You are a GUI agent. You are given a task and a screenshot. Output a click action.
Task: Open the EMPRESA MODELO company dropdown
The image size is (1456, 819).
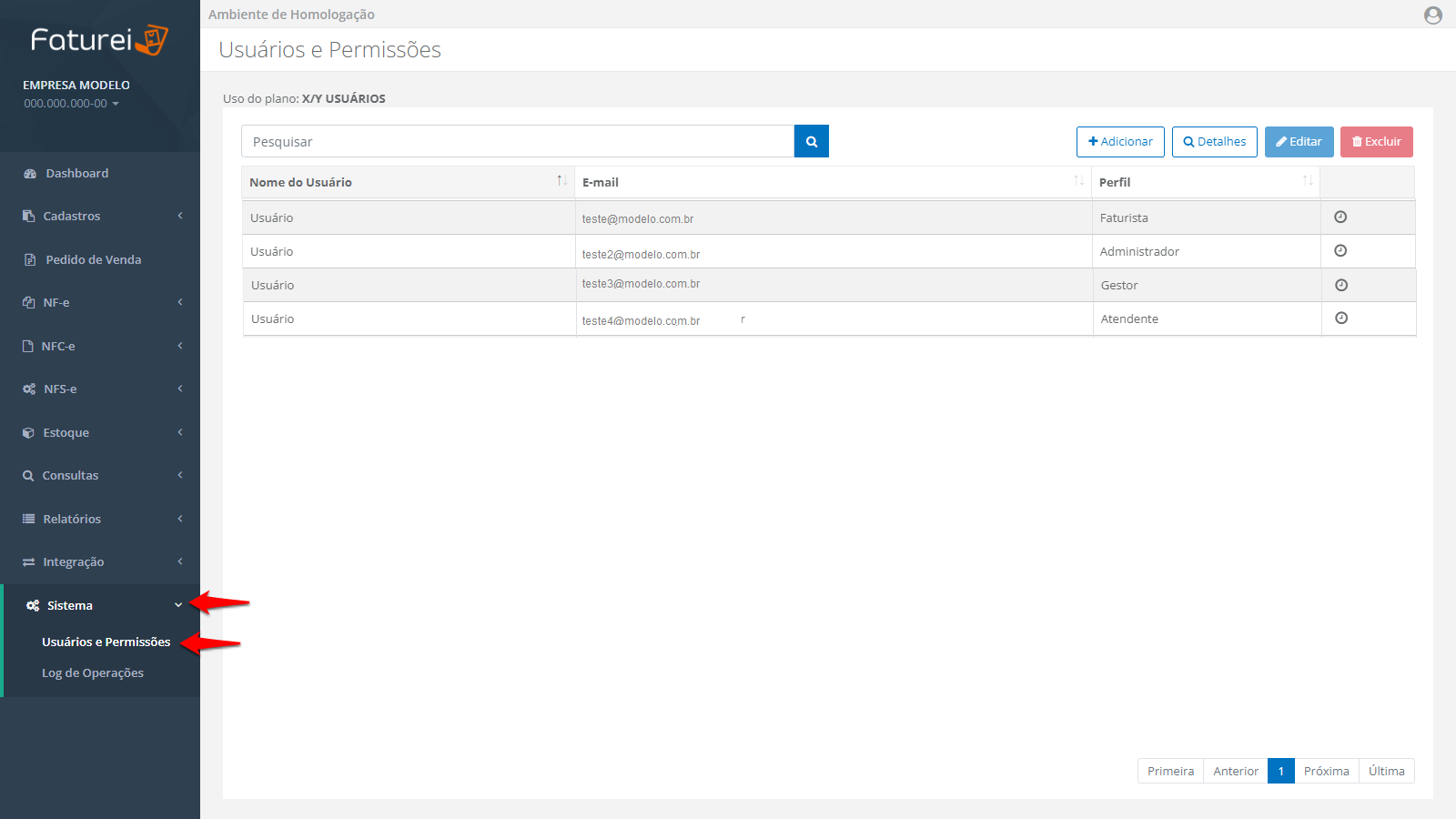[72, 104]
